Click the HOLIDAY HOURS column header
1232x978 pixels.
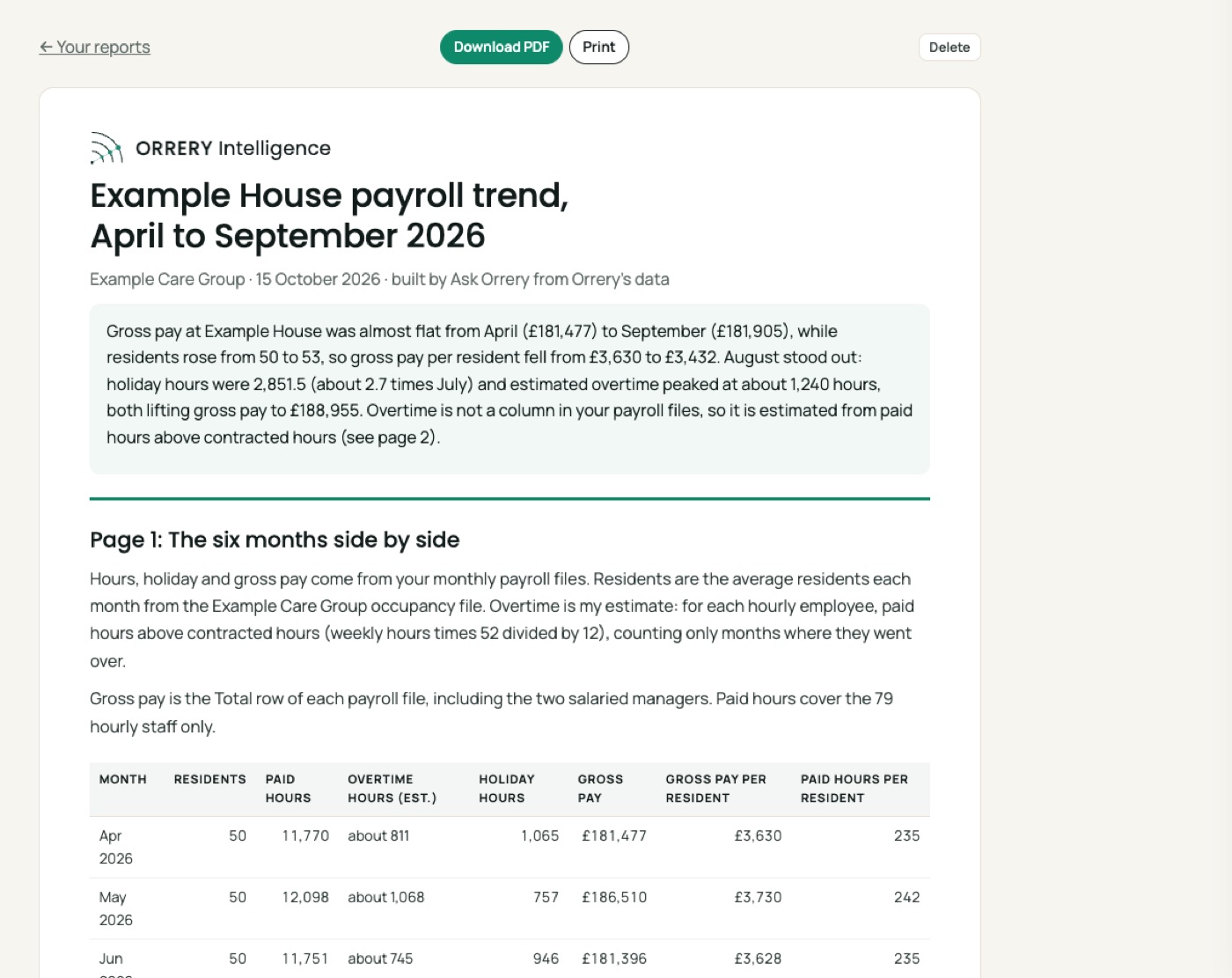click(506, 789)
